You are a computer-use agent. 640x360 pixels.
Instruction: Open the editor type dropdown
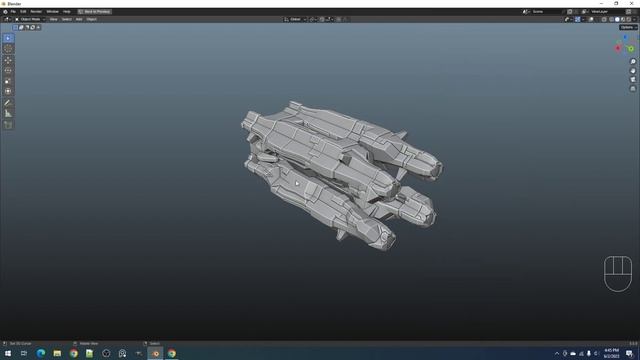7,19
